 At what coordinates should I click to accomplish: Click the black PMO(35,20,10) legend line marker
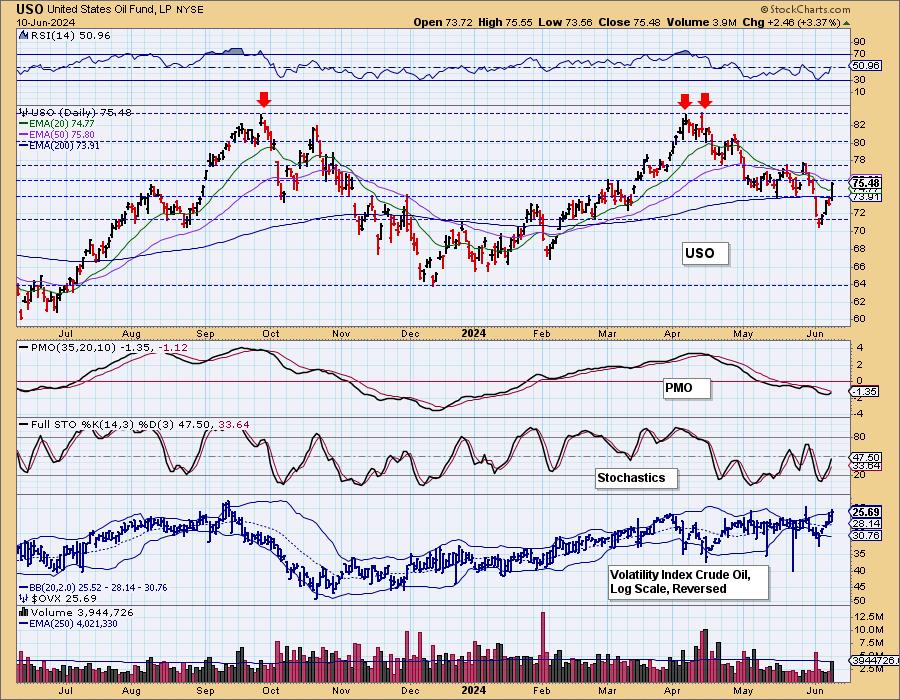click(24, 347)
